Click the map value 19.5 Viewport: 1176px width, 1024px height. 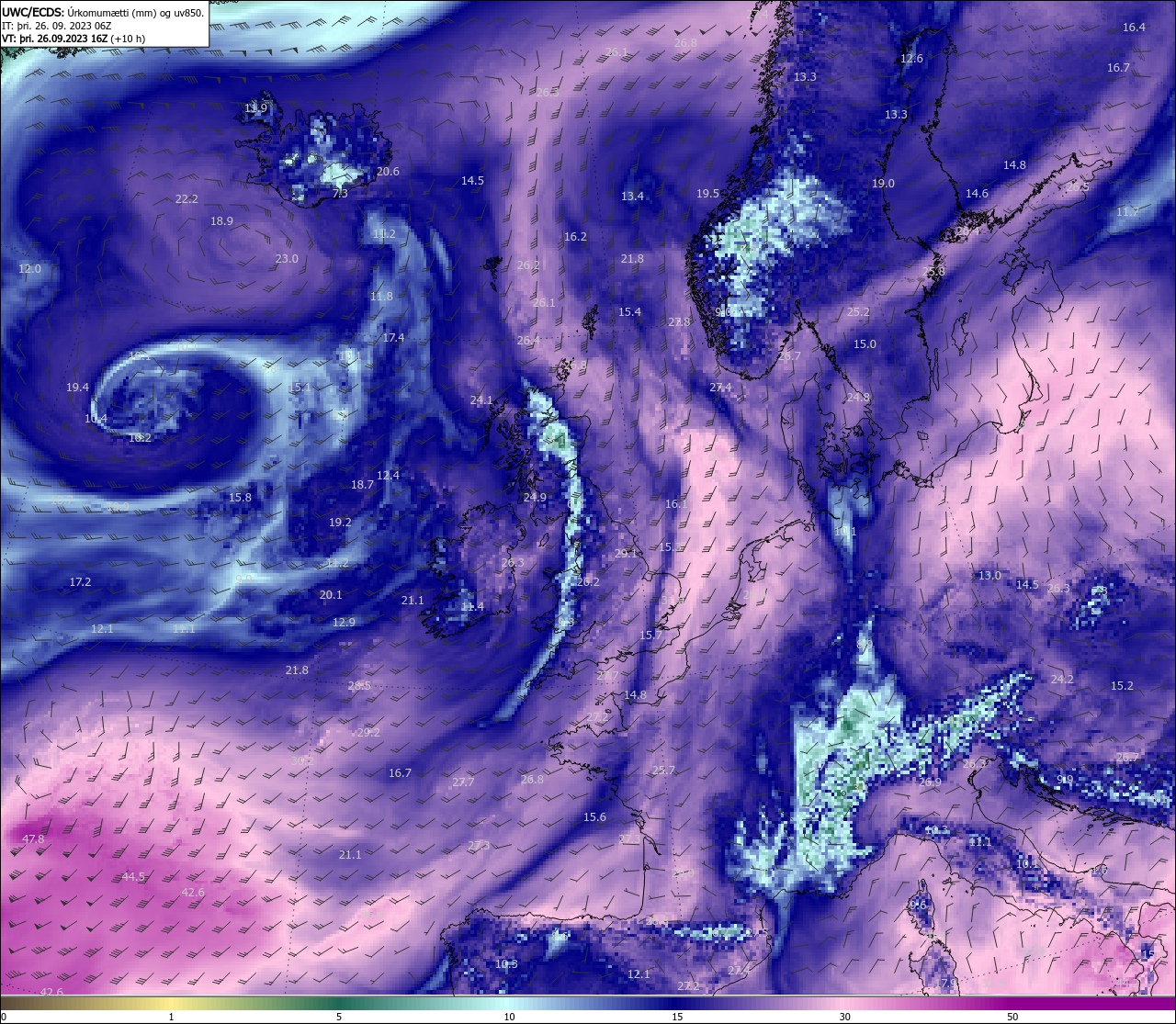click(x=707, y=194)
